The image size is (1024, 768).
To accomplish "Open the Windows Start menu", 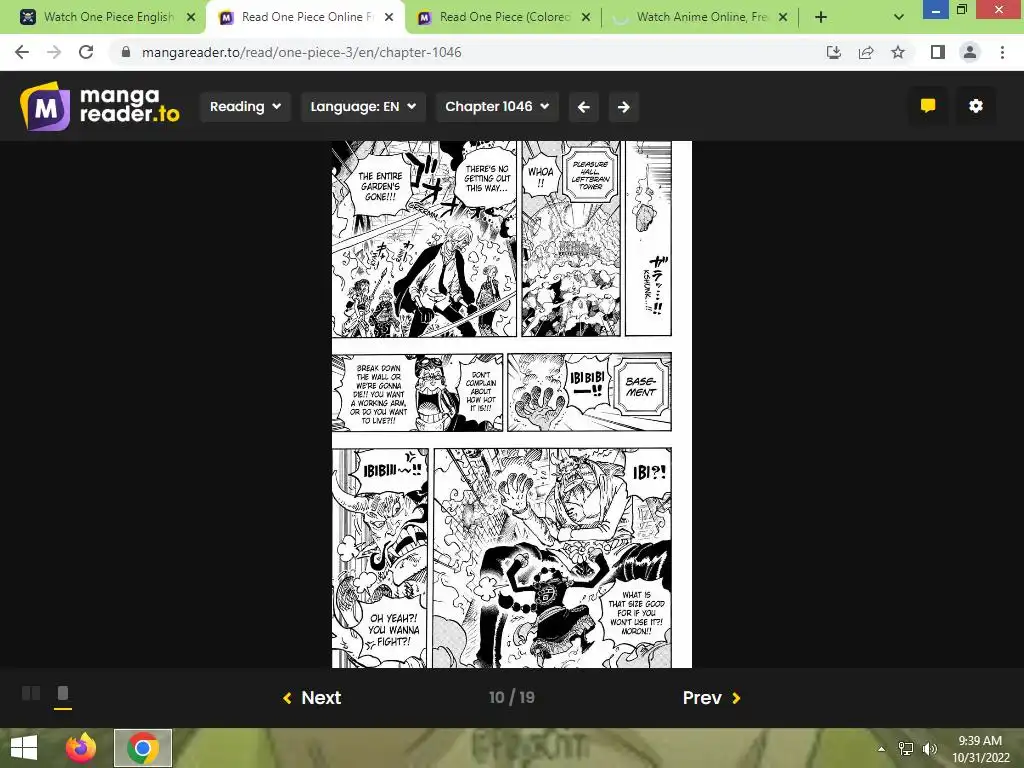I will [24, 748].
